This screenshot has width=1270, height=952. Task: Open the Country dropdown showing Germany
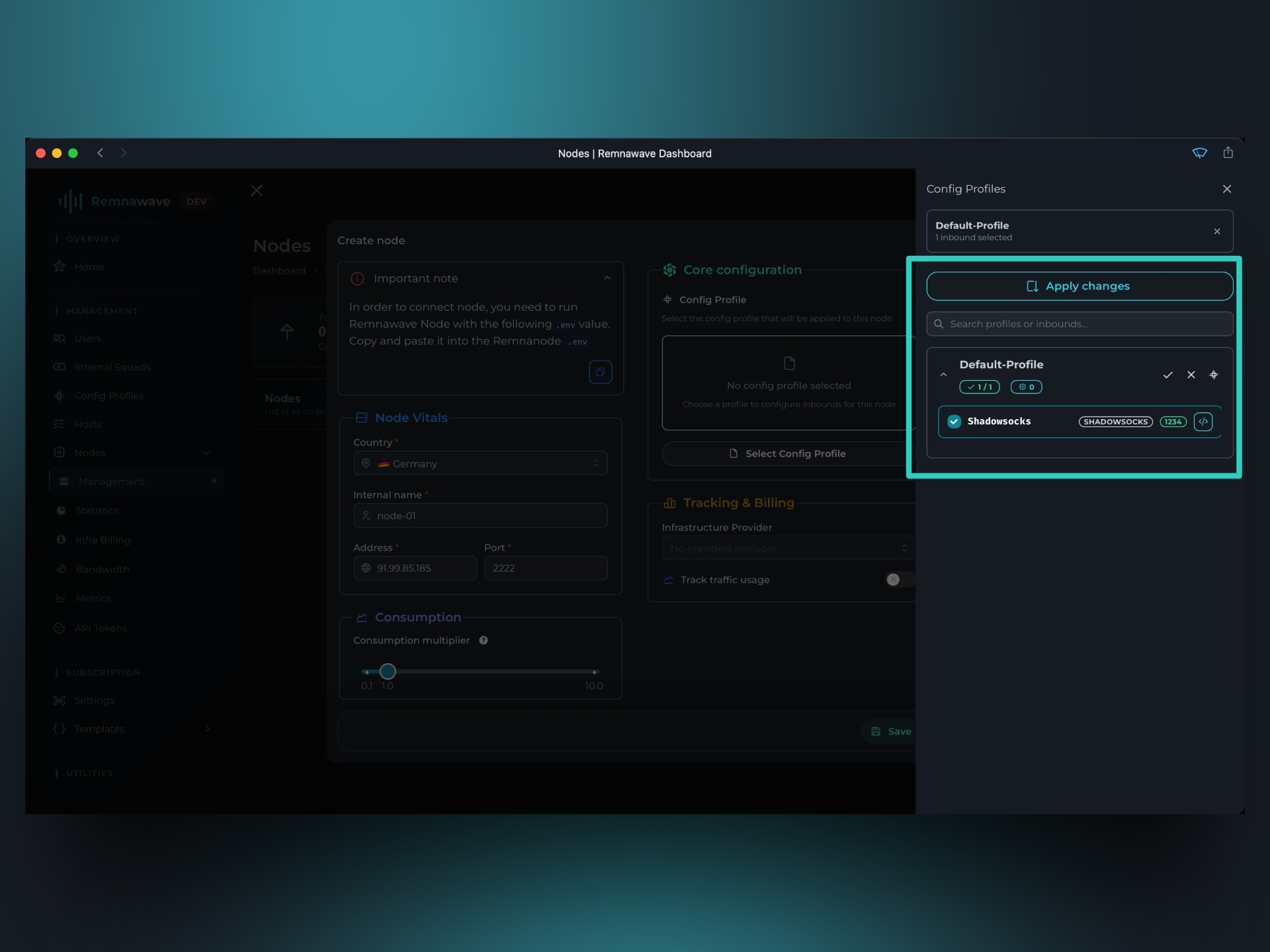click(480, 463)
